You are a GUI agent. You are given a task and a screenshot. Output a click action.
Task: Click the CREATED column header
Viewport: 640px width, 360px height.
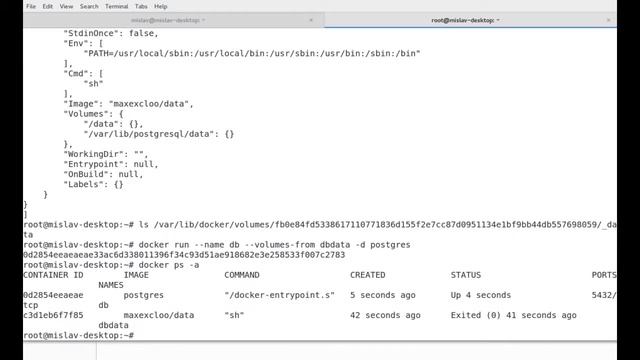click(367, 275)
